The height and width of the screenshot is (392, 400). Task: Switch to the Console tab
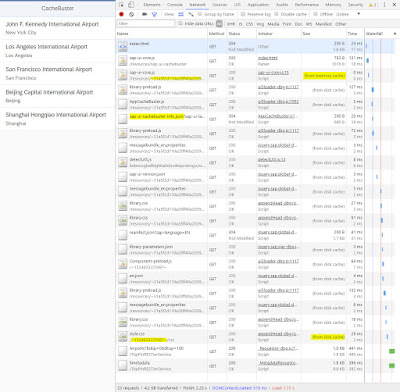coord(175,5)
